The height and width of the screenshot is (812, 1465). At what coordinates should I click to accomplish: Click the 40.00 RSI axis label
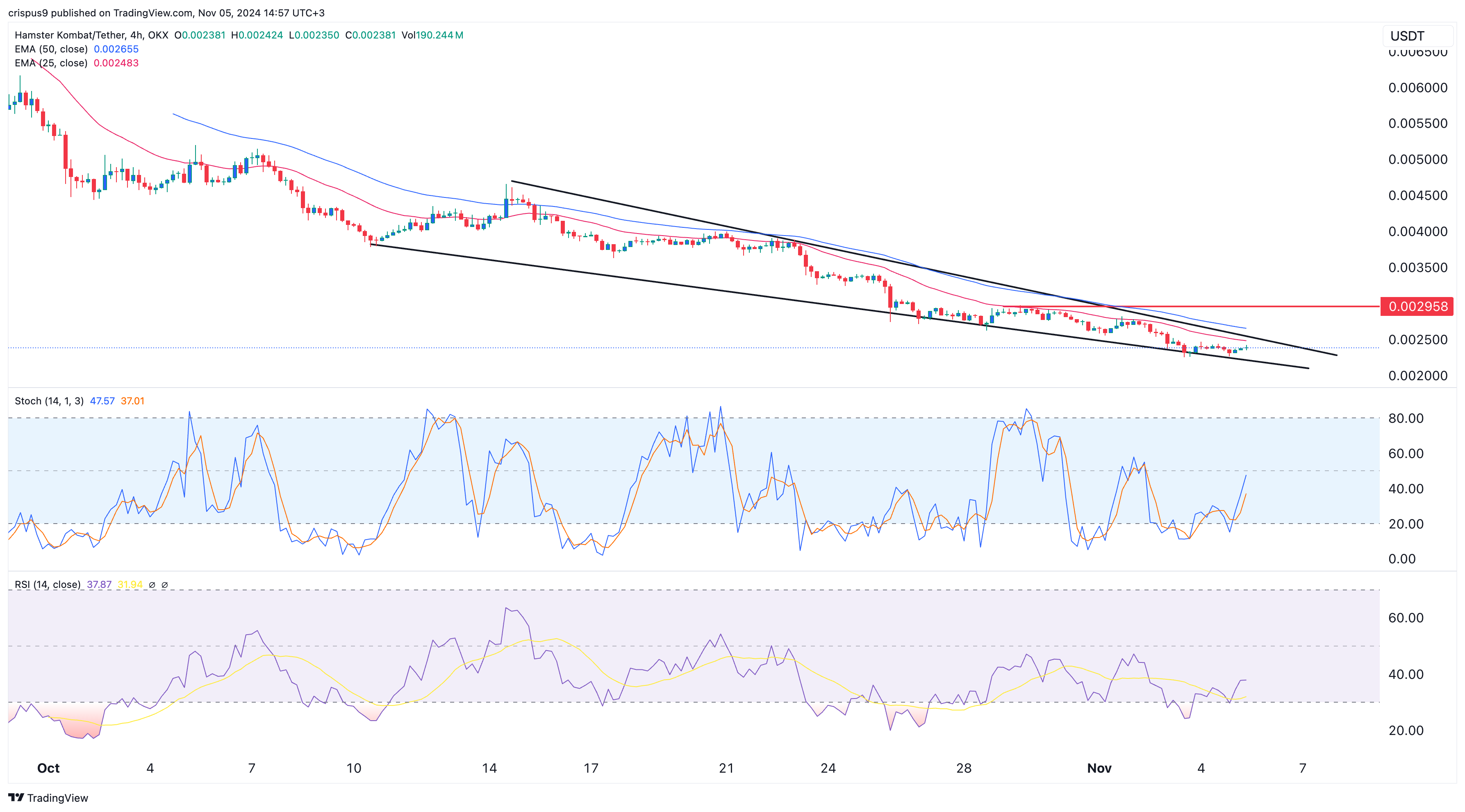coord(1406,674)
